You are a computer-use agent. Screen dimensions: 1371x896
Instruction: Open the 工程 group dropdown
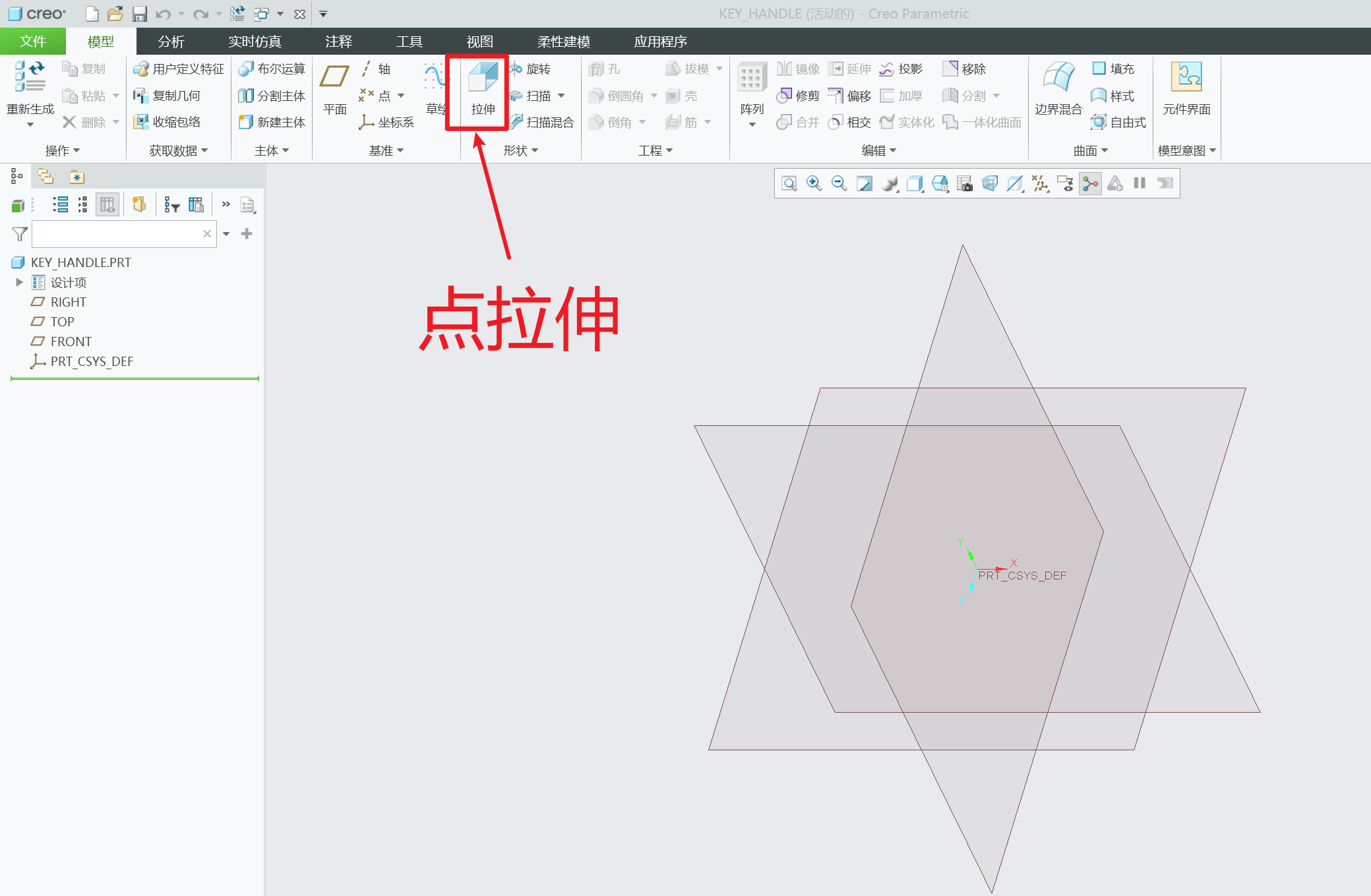(654, 150)
